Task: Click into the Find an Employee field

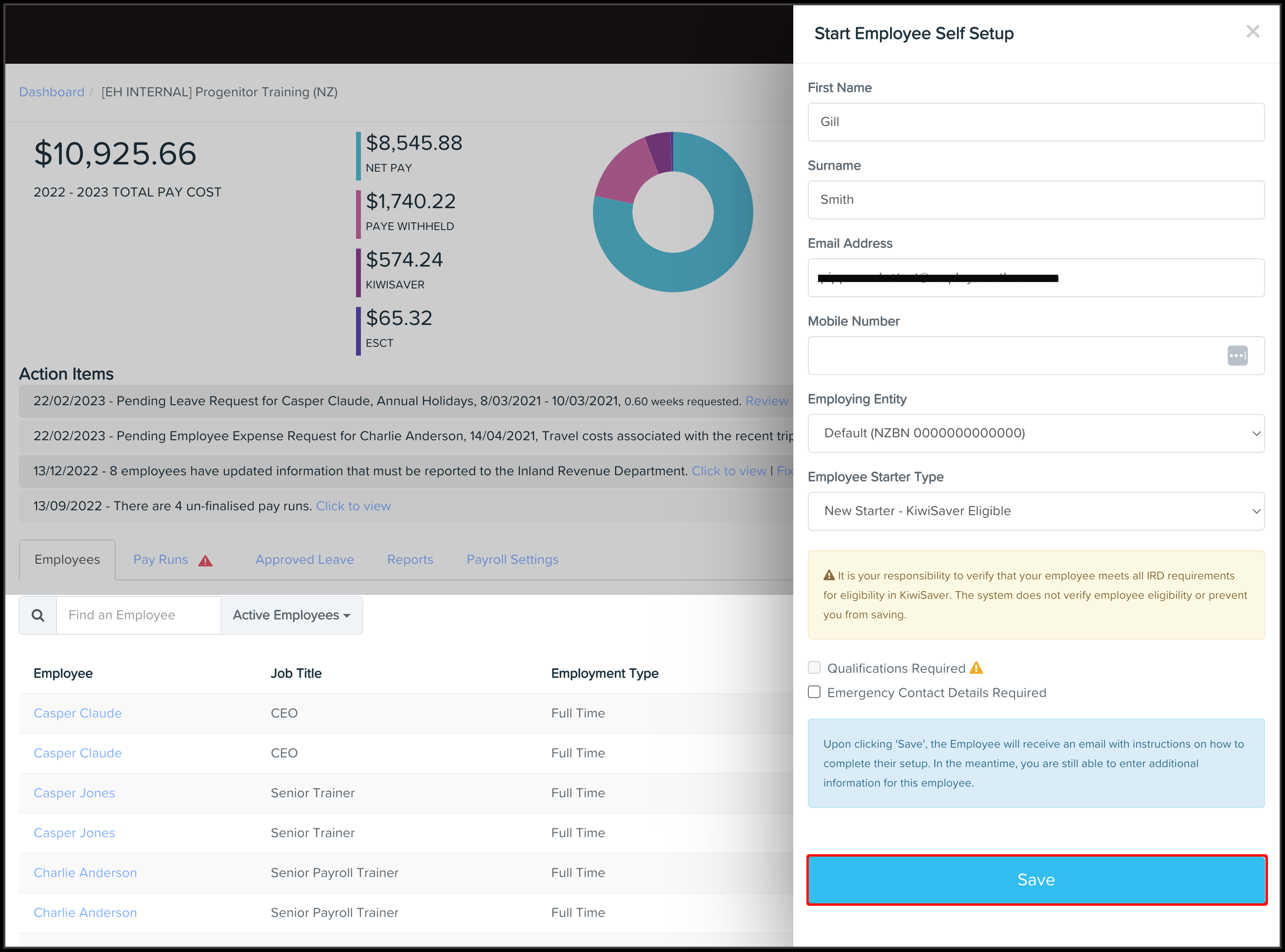Action: [138, 615]
